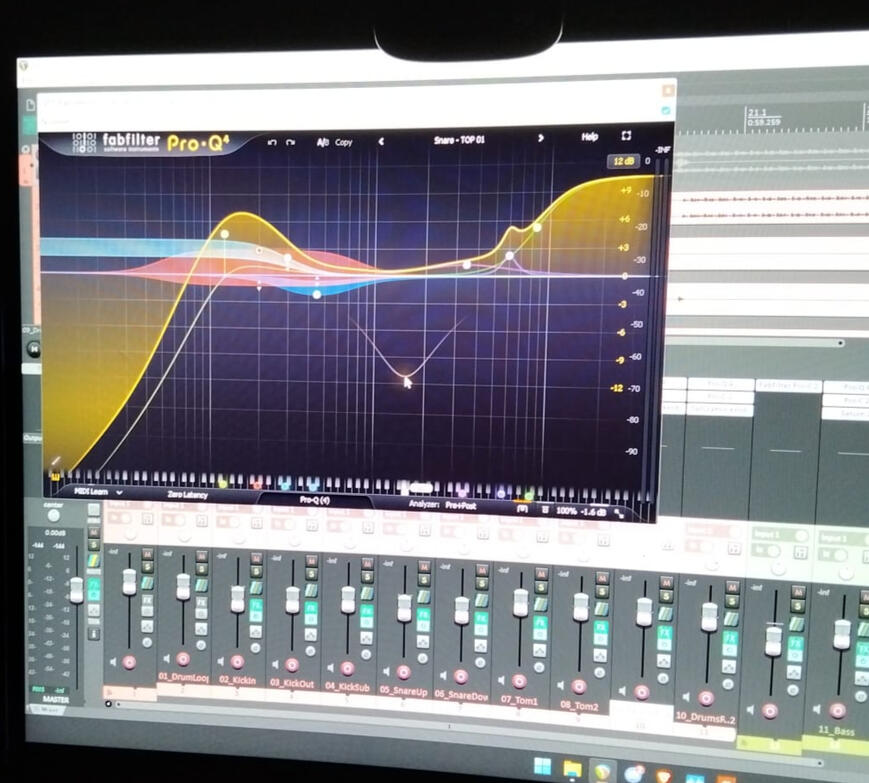Select the 11_Bass track name
The image size is (869, 783).
pos(836,731)
